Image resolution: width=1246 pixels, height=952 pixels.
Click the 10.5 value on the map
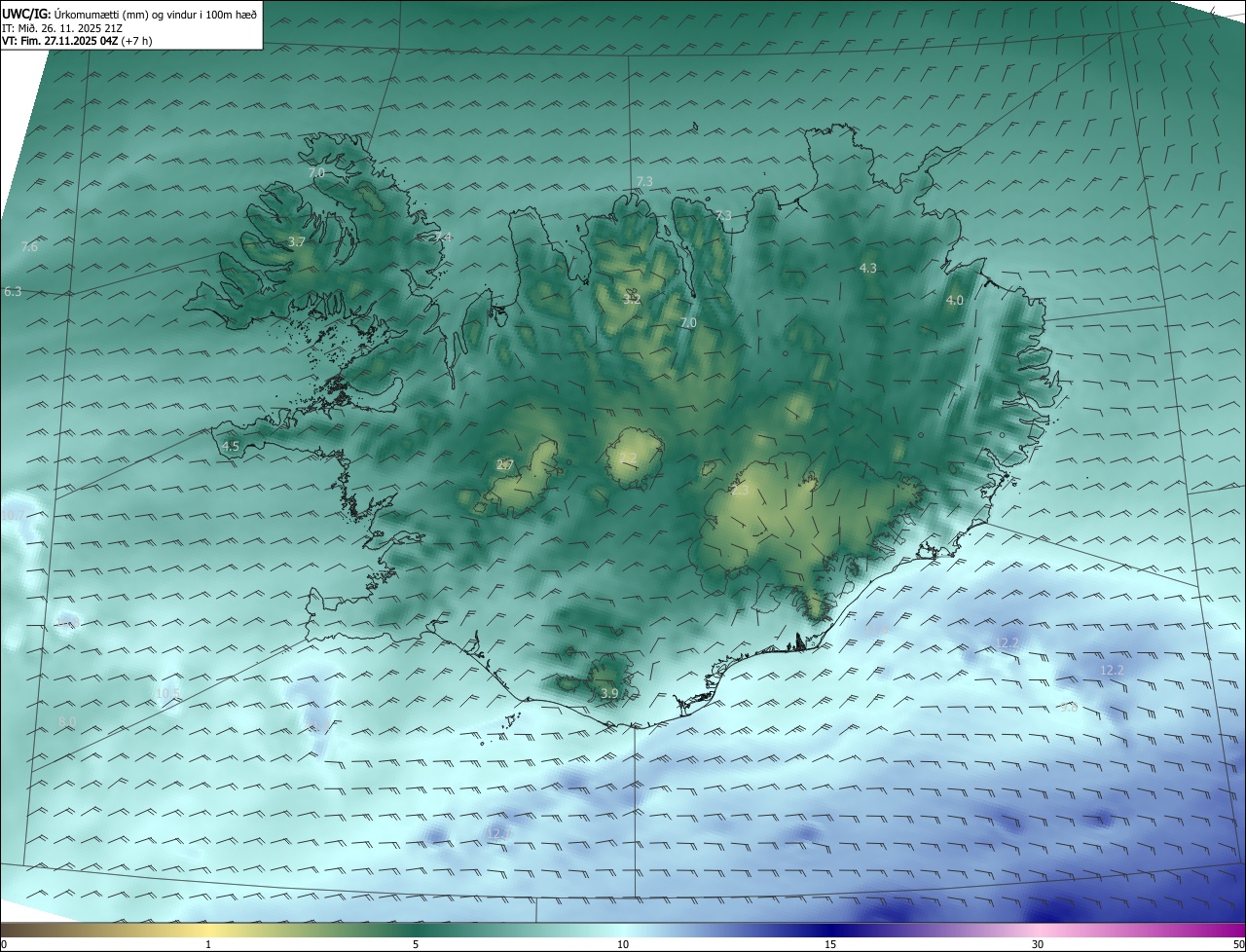click(168, 693)
